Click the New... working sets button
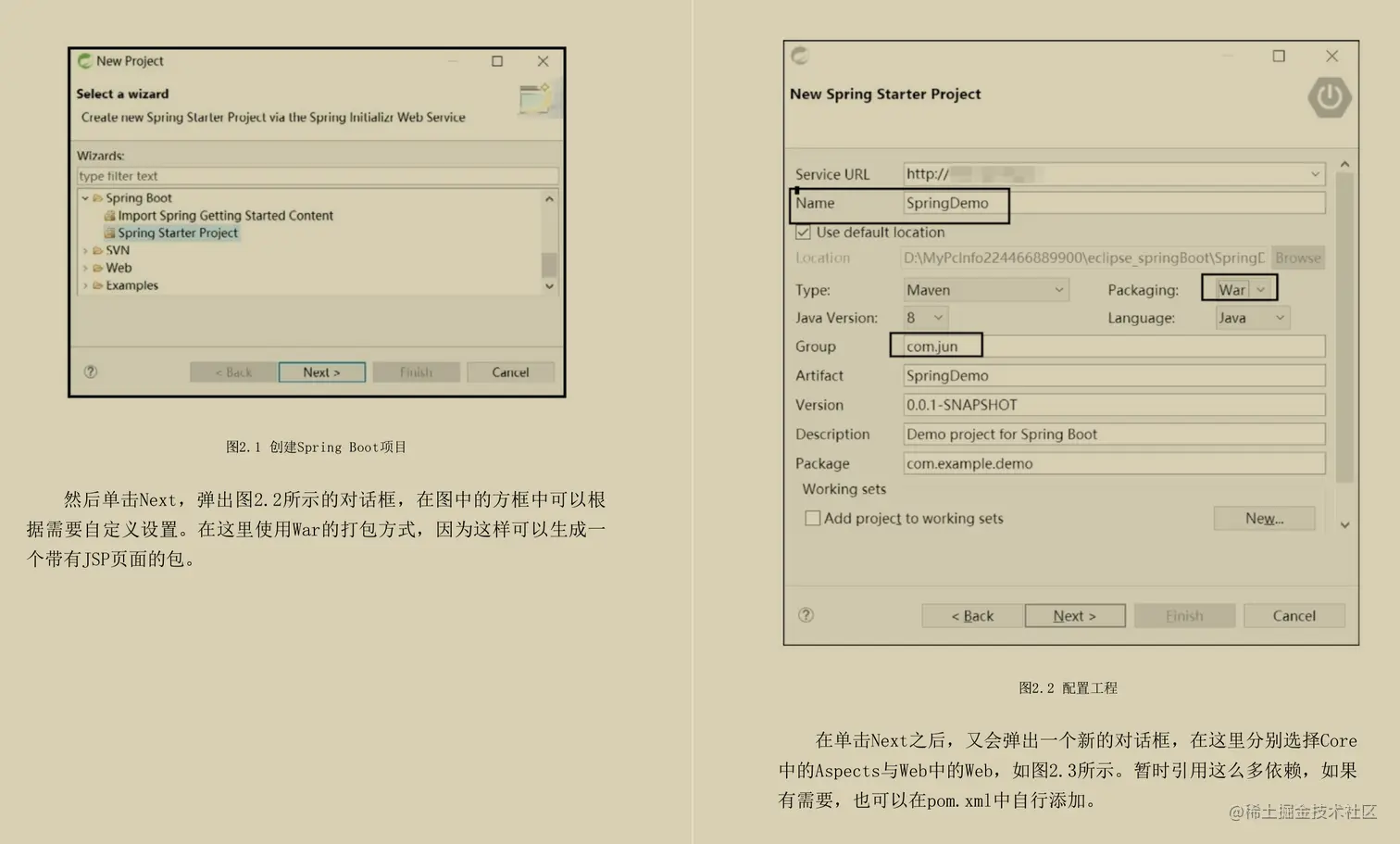Image resolution: width=1400 pixels, height=844 pixels. pos(1264,518)
